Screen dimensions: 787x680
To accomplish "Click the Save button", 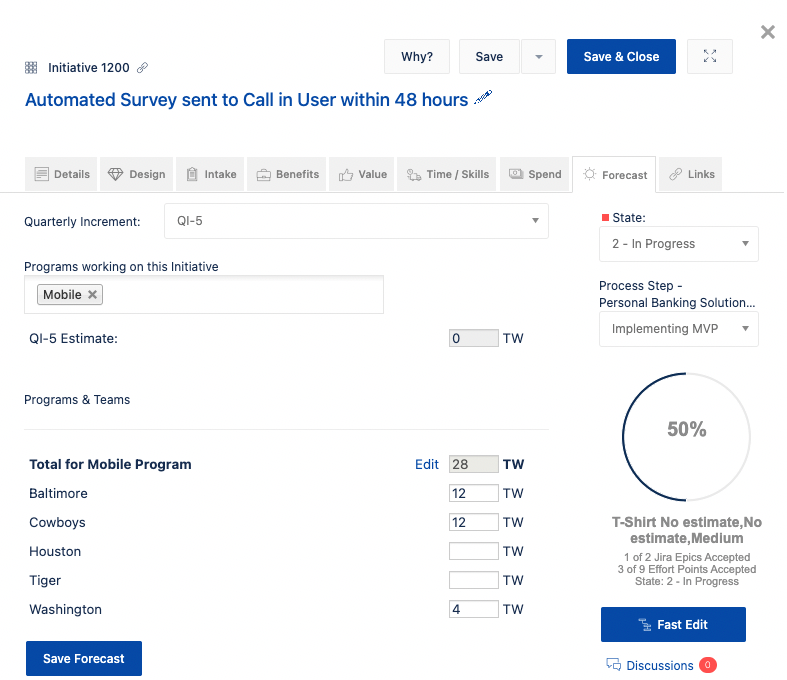I will (x=489, y=57).
